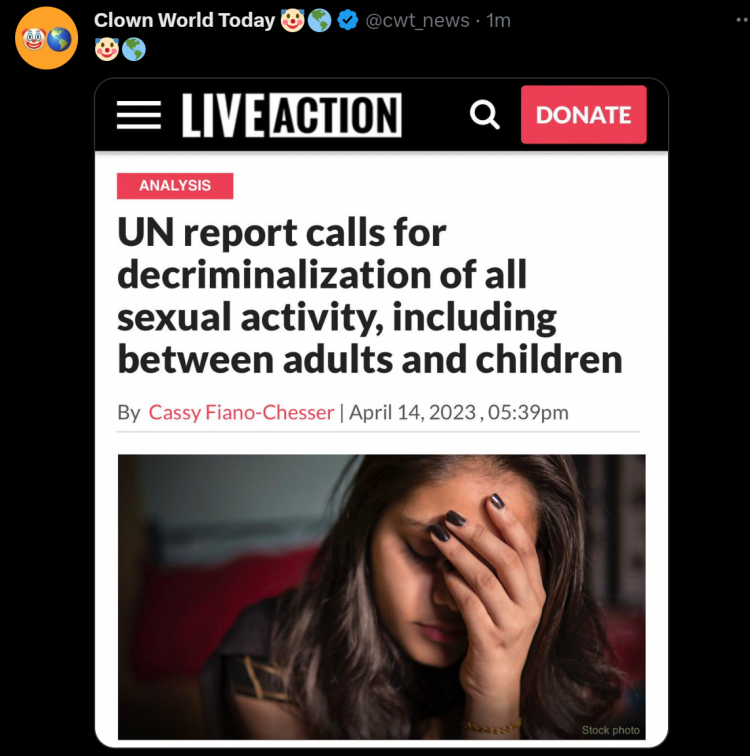This screenshot has width=750, height=756.
Task: Open the tweet's more options ellipsis
Action: coord(742,20)
